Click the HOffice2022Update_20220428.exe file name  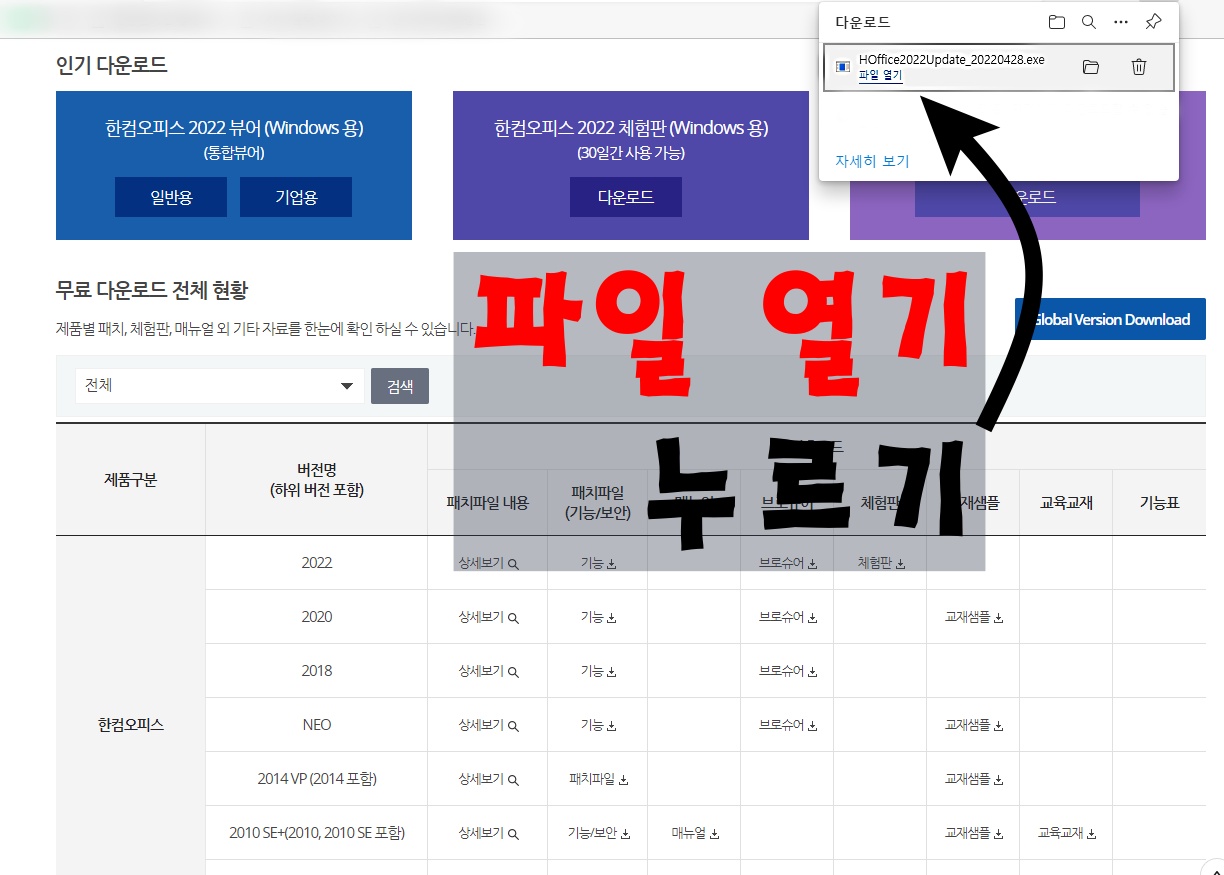951,60
